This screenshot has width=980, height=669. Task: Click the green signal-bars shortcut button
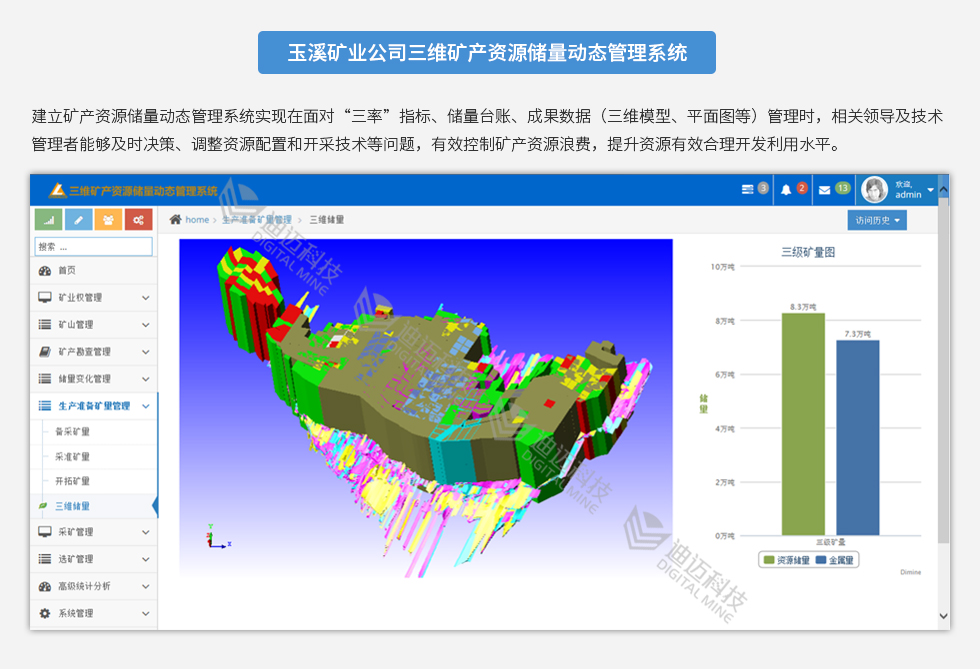pyautogui.click(x=49, y=220)
